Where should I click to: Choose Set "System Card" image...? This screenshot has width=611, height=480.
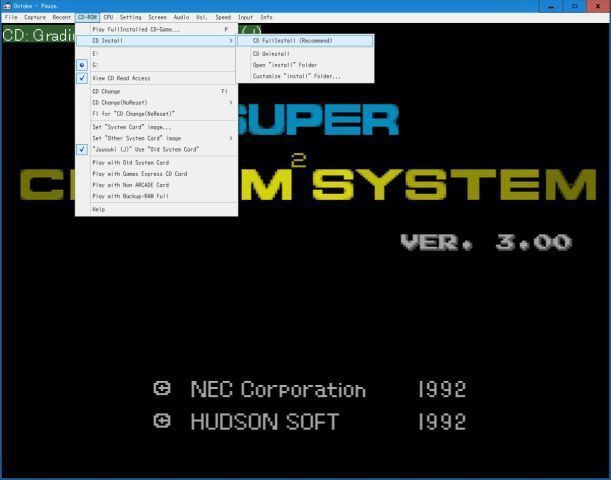(x=157, y=127)
